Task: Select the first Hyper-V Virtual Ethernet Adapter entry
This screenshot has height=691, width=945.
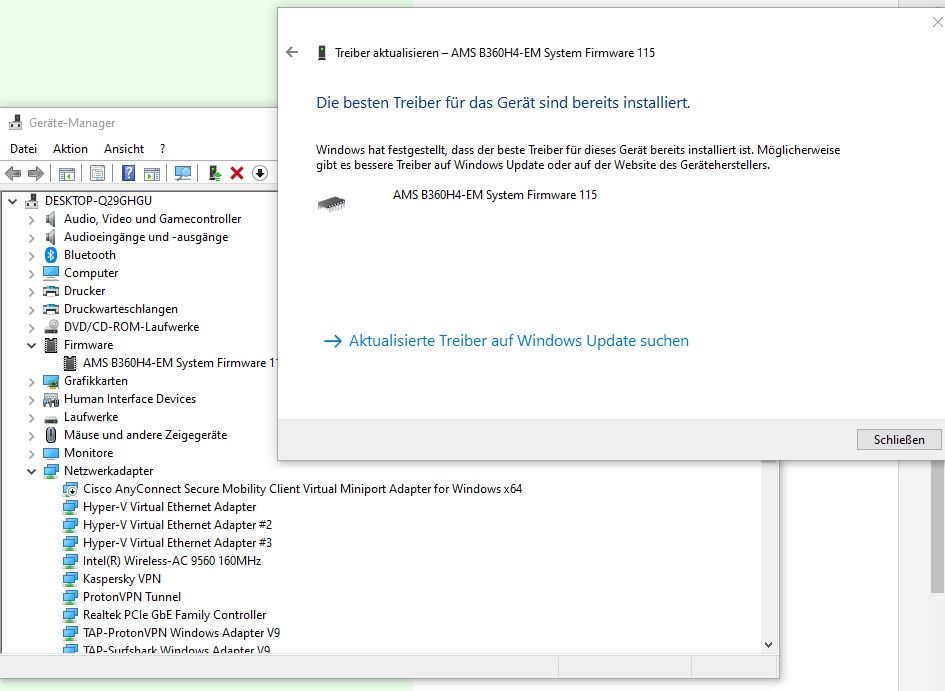Action: pos(169,507)
